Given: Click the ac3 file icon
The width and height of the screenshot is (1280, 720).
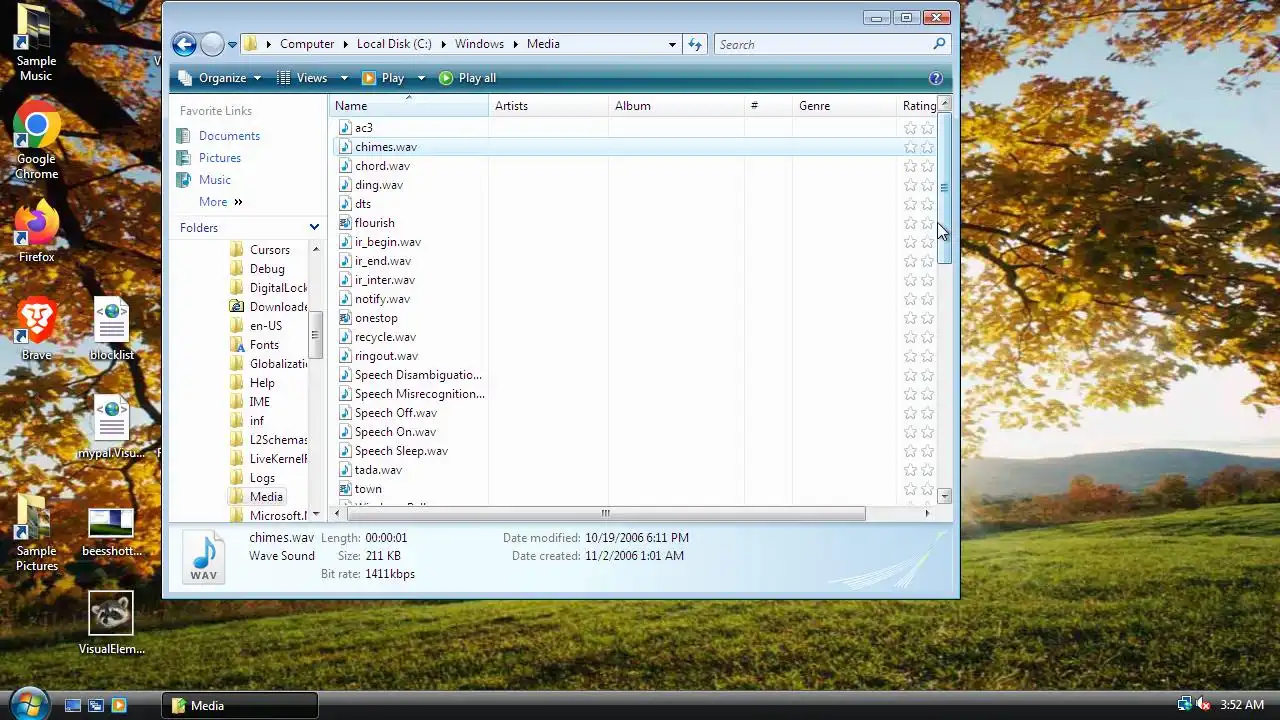Looking at the screenshot, I should (x=345, y=128).
